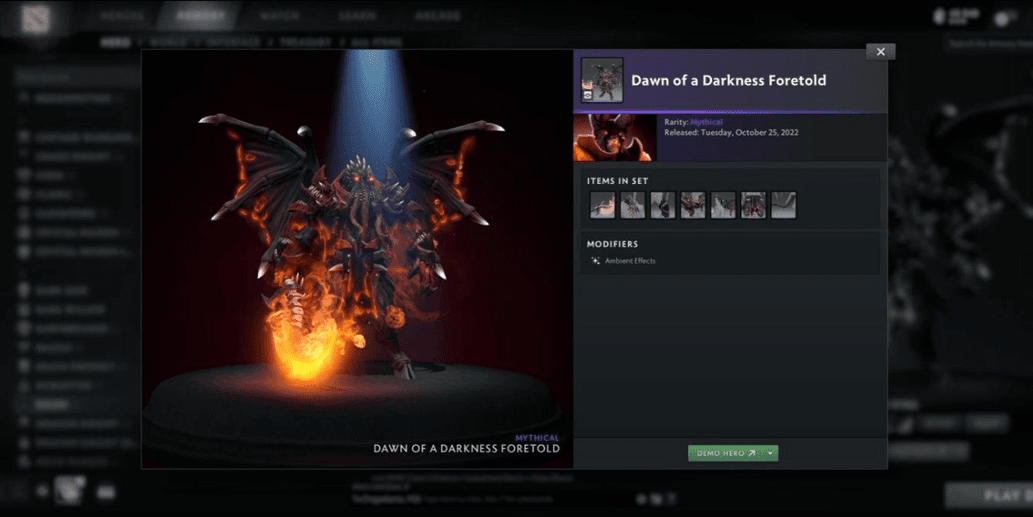Open the third item icon in Items in Set
1033x517 pixels.
(x=662, y=205)
